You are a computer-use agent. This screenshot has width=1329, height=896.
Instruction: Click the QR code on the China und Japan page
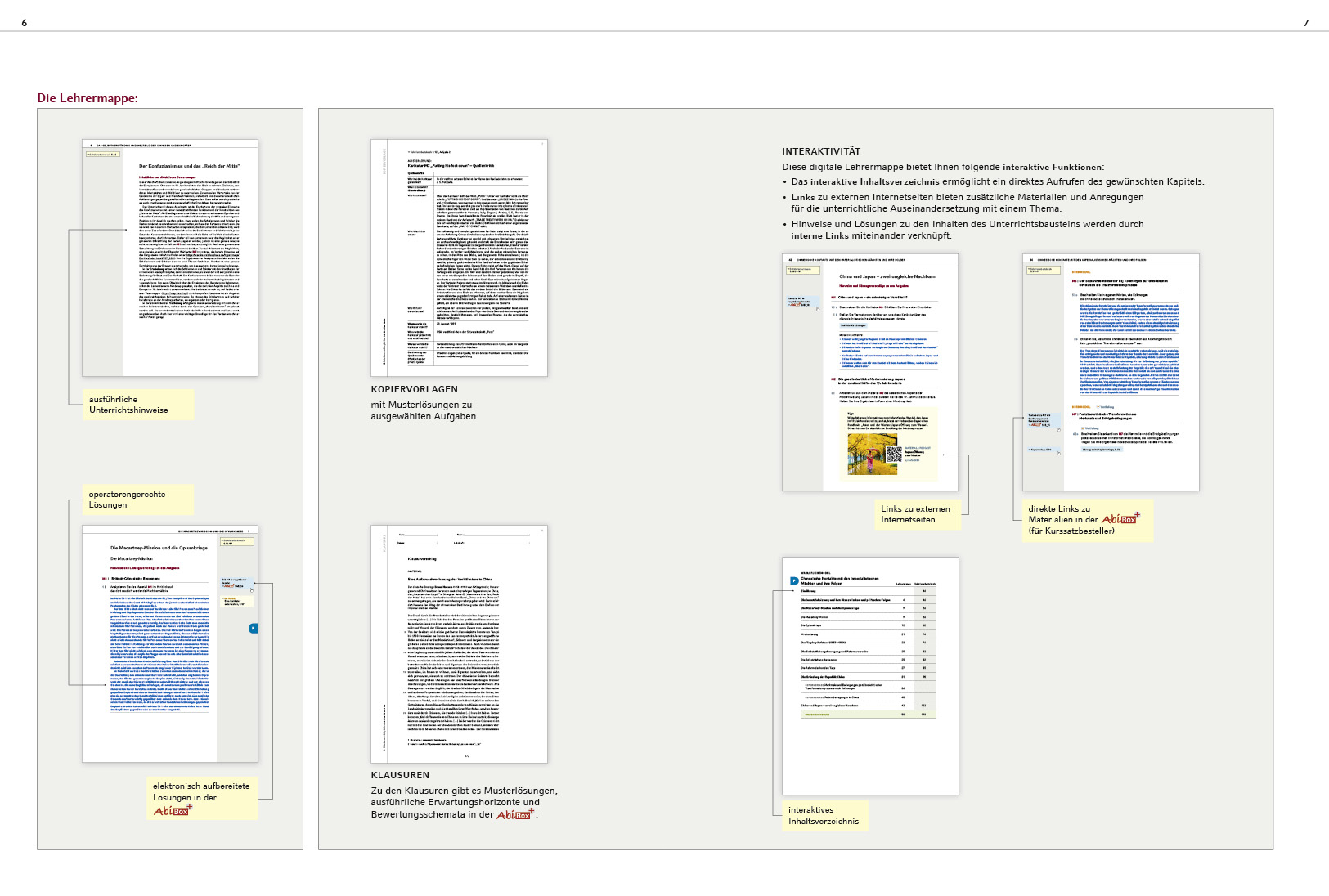point(892,454)
